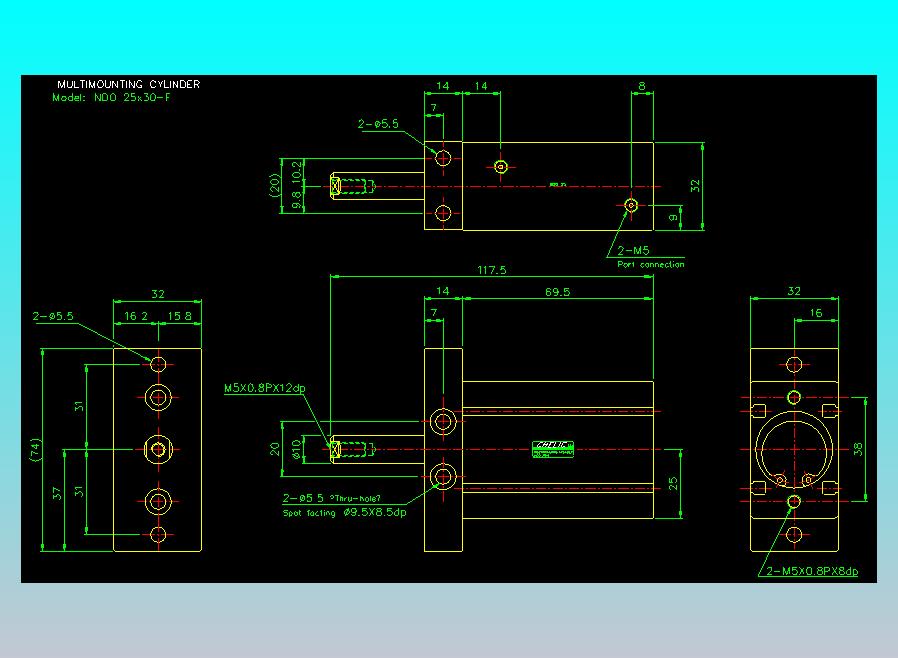Image resolution: width=898 pixels, height=658 pixels.
Task: Select the Port connection text label
Action: (x=651, y=264)
